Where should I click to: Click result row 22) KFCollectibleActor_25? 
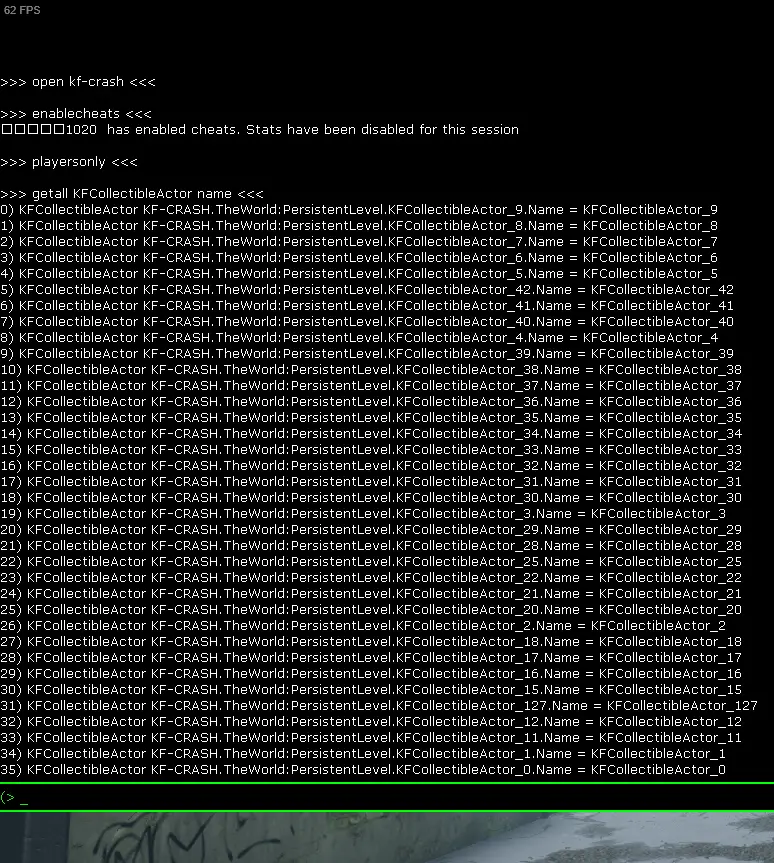[x=371, y=561]
